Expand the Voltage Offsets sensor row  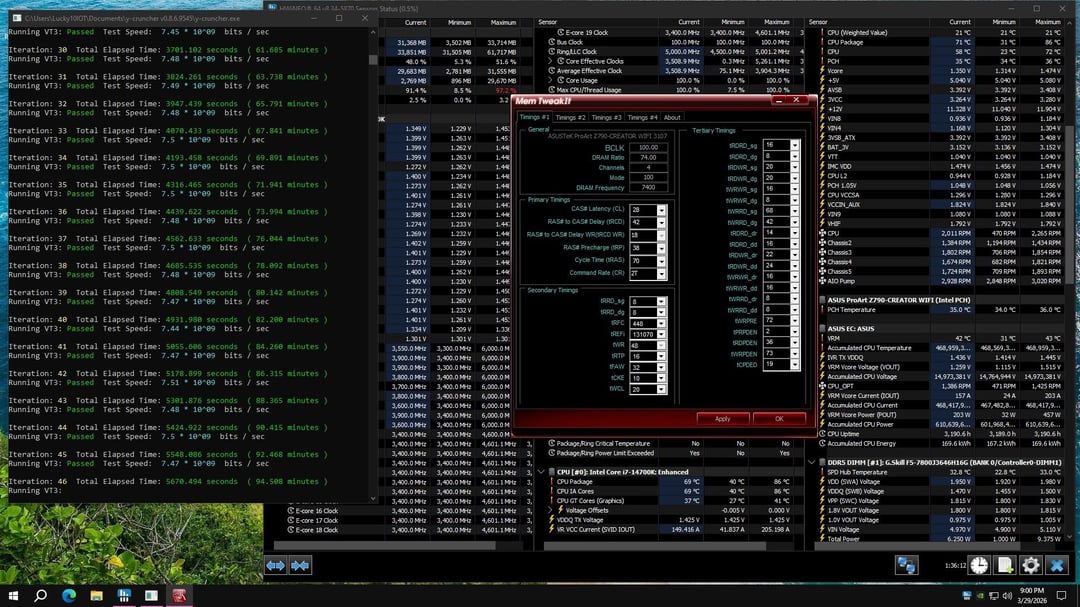[x=549, y=510]
